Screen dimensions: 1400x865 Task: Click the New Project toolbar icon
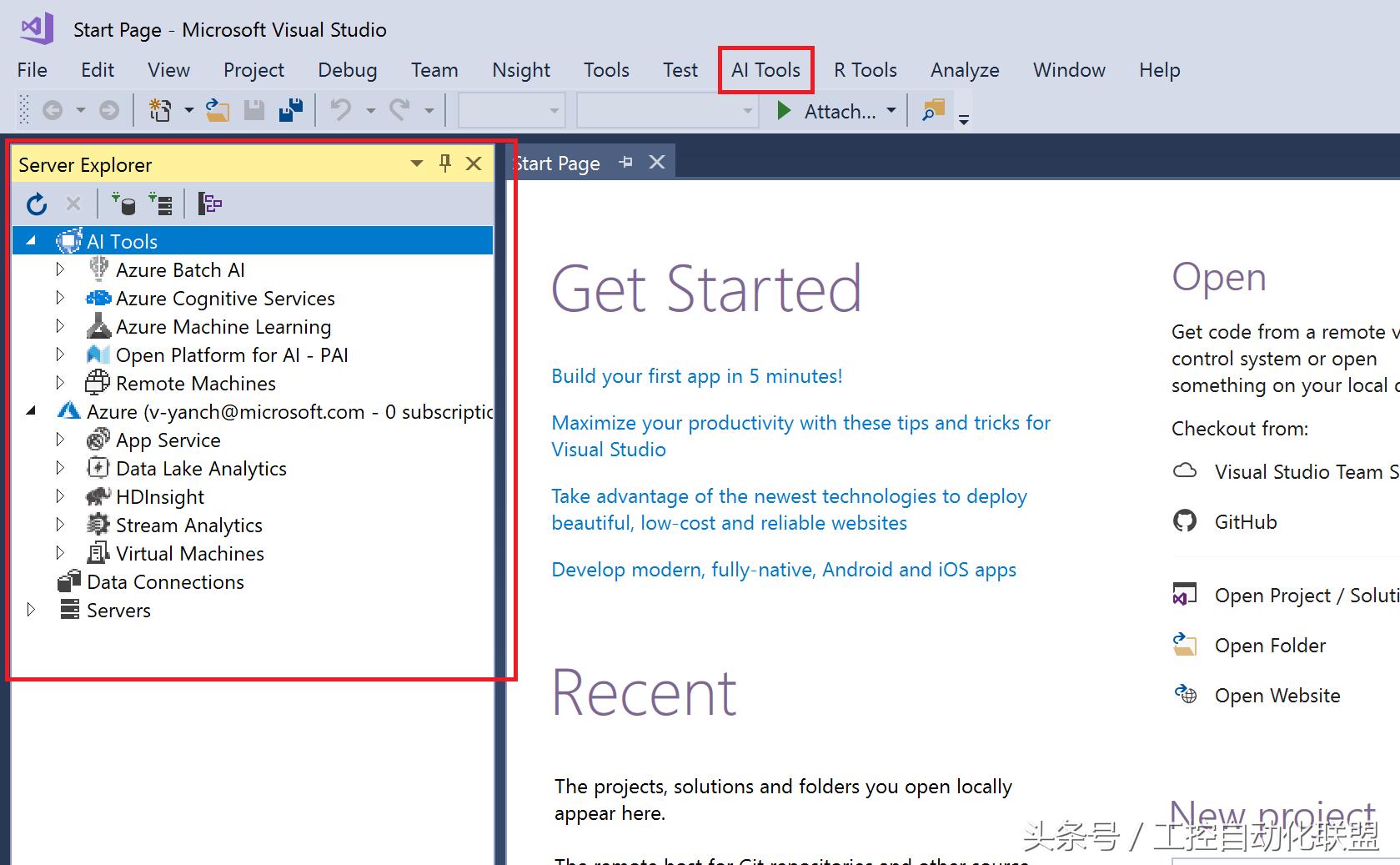[x=159, y=110]
